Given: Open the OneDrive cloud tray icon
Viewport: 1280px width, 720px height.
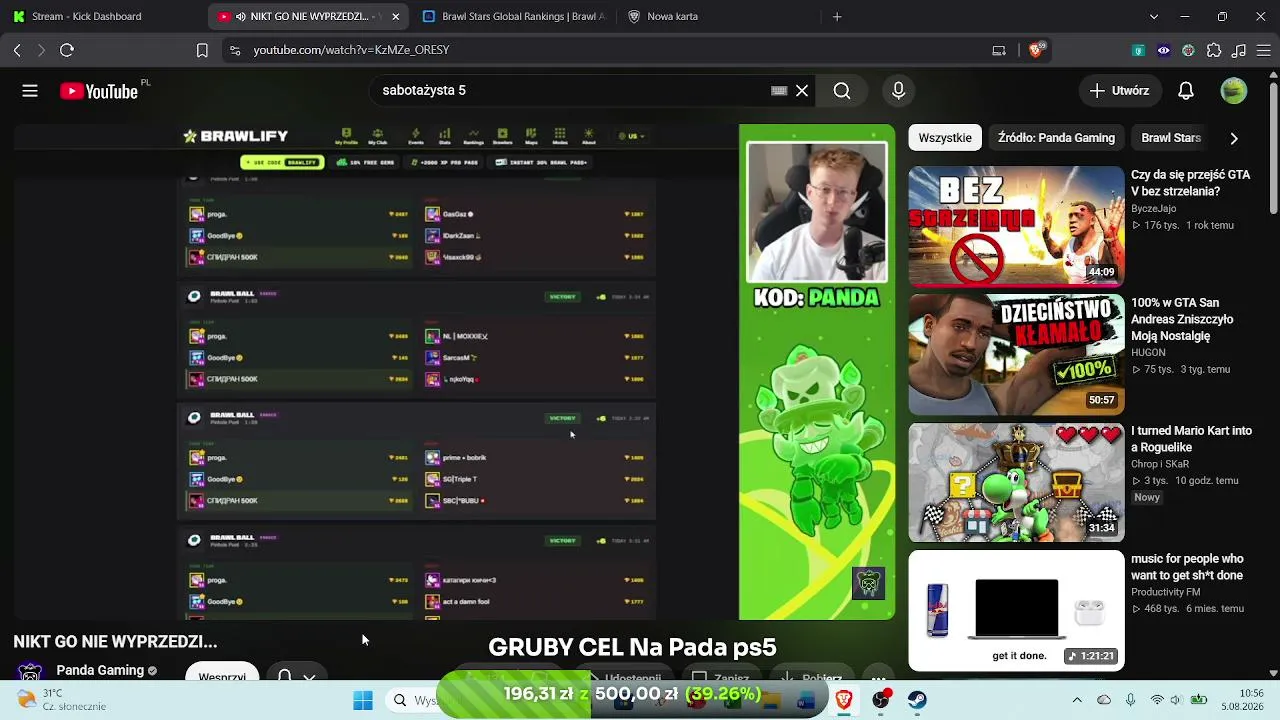Looking at the screenshot, I should point(1104,700).
